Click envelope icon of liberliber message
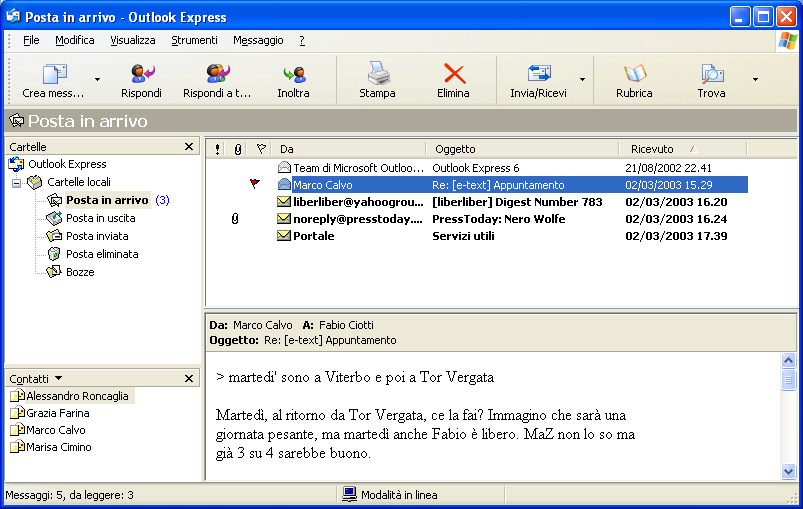The width and height of the screenshot is (803, 509). point(284,202)
